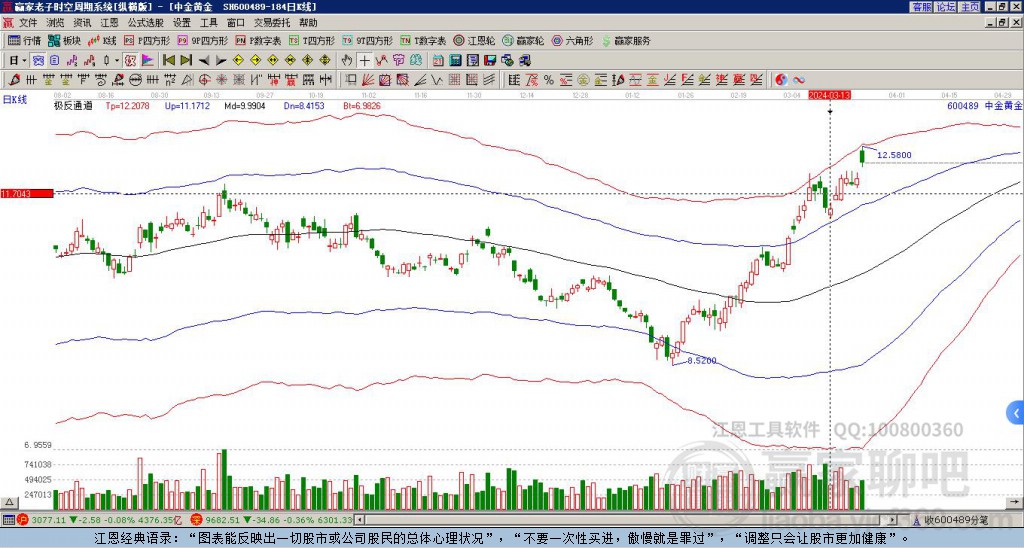Viewport: 1024px width, 548px height.
Task: Toggle the 权 price adjustment button
Action: pyautogui.click(x=130, y=61)
